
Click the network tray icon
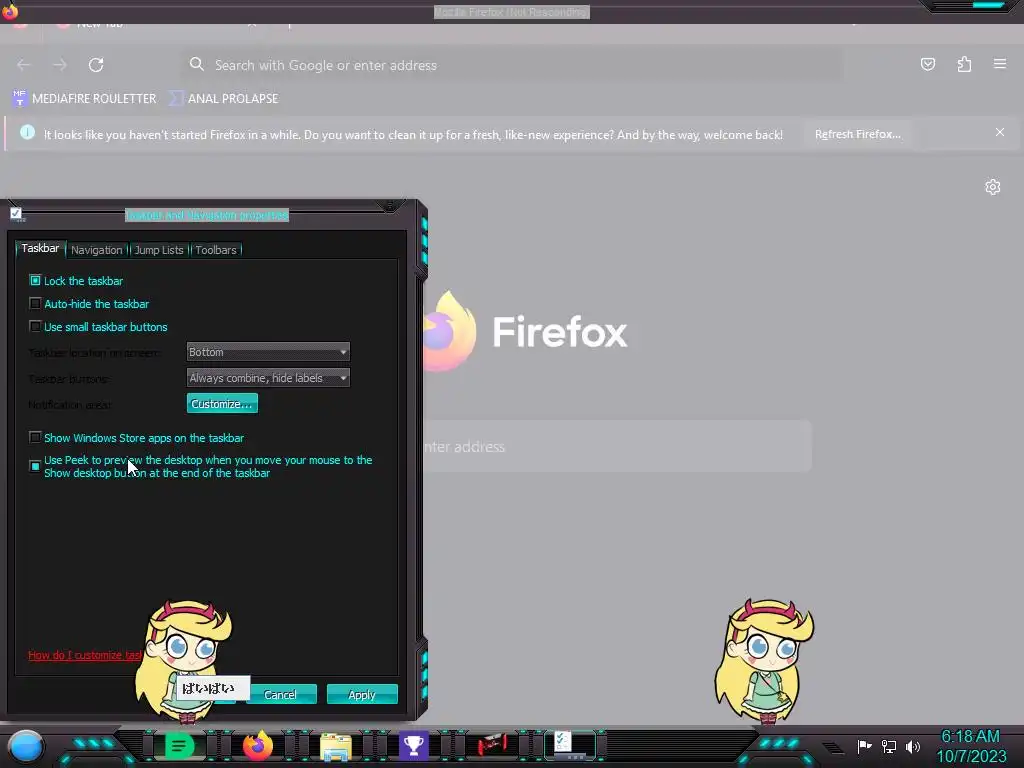click(x=889, y=746)
